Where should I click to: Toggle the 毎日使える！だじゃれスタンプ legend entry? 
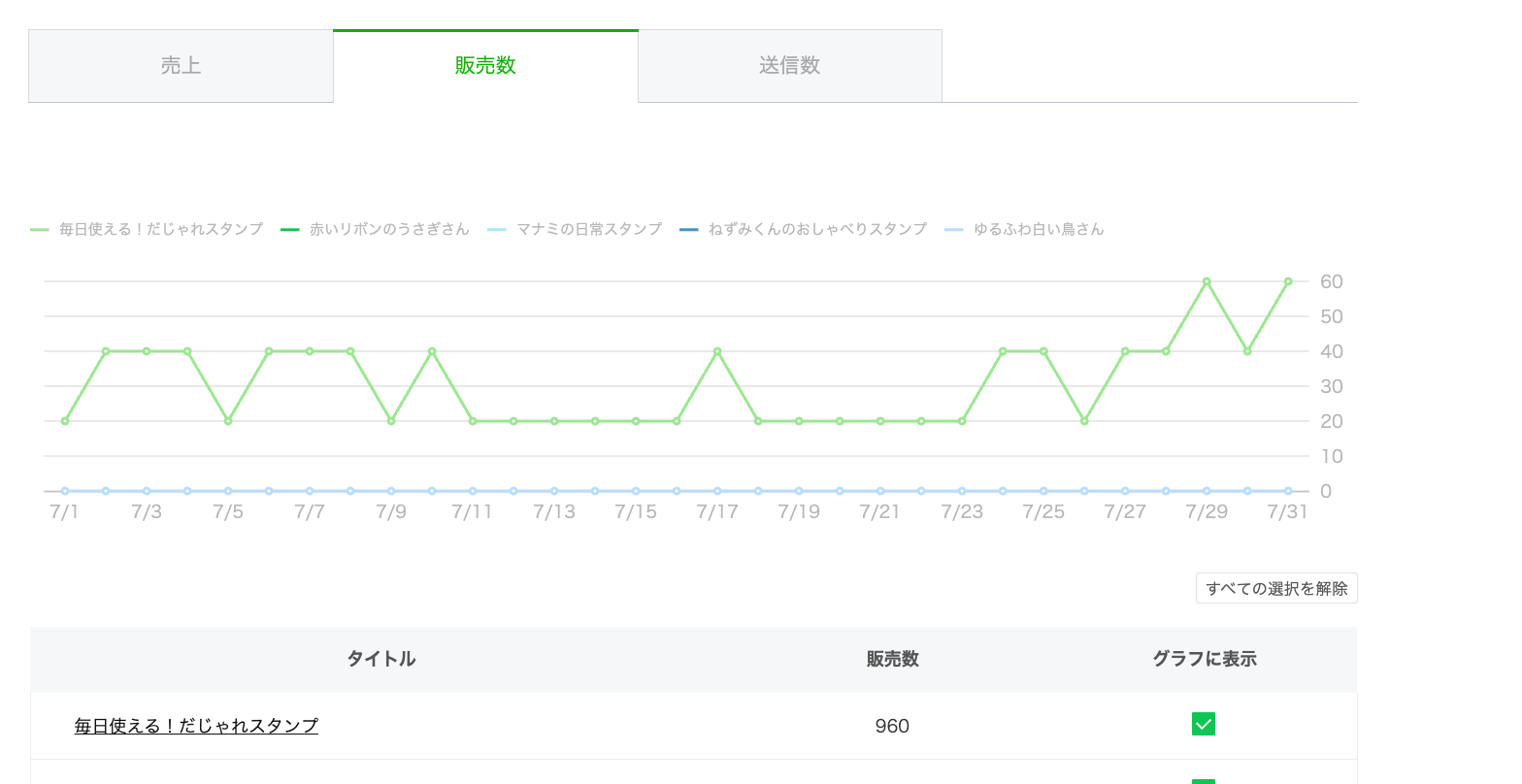click(x=147, y=230)
